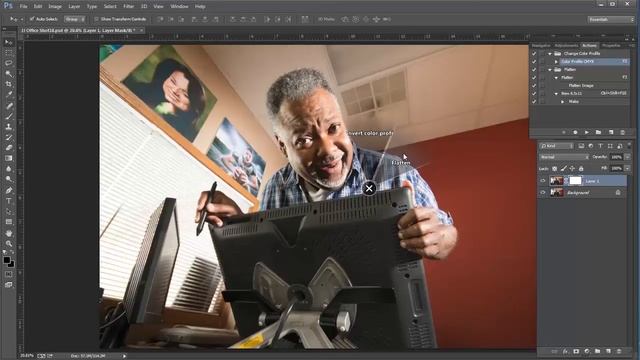The width and height of the screenshot is (640, 360).
Task: Open the Layer menu
Action: click(x=74, y=6)
